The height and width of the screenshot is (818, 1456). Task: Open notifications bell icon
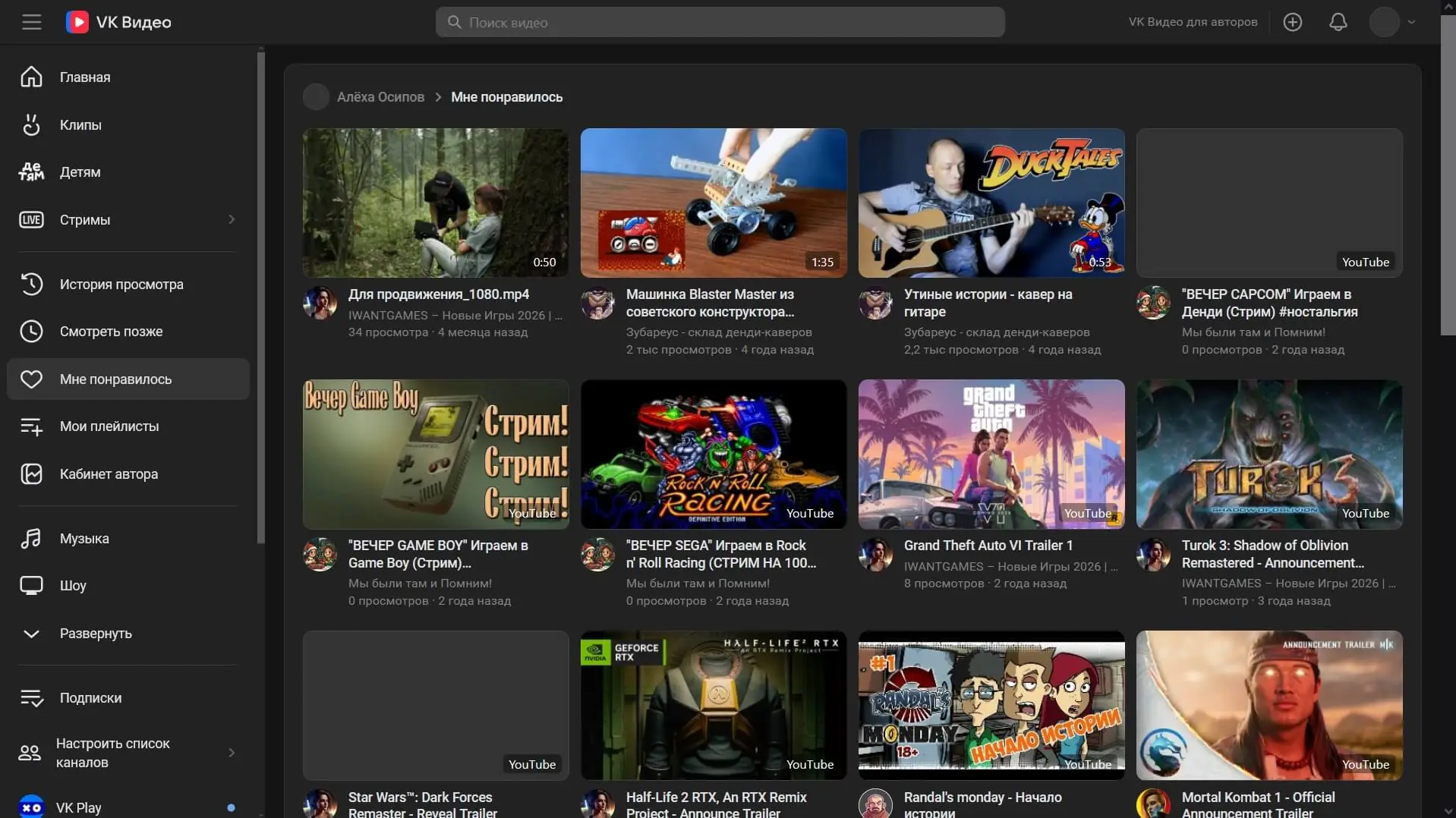point(1338,22)
